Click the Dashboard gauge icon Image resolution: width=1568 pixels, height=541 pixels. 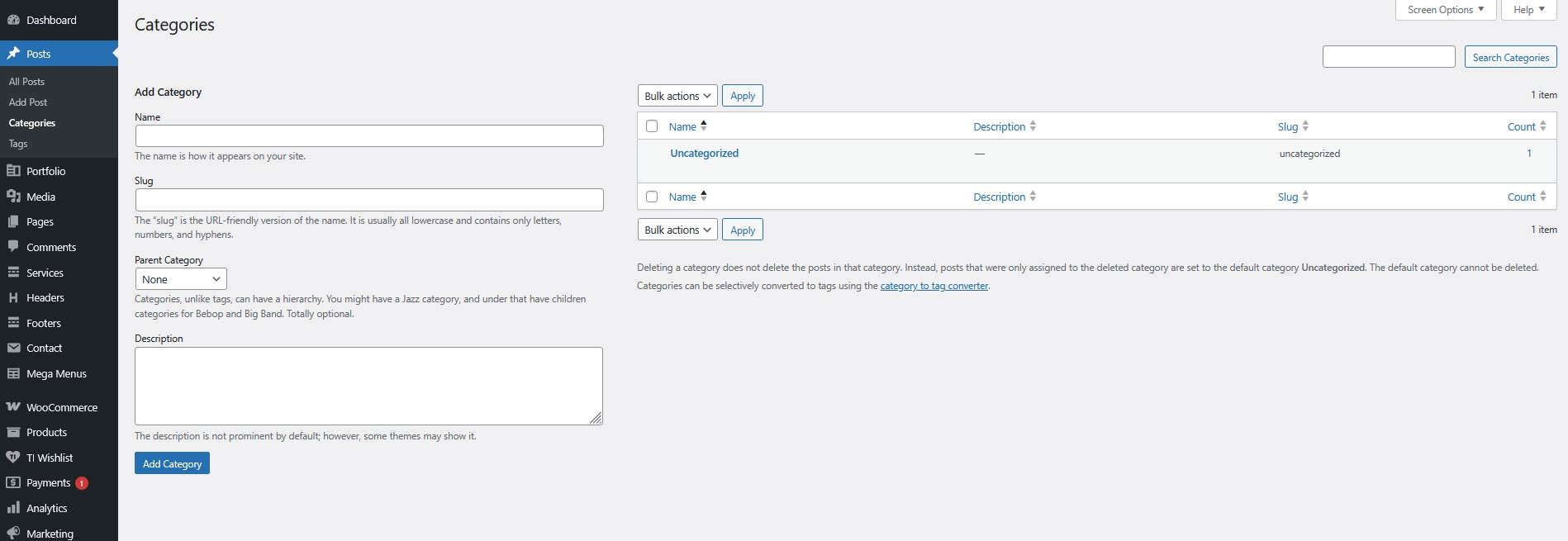13,20
